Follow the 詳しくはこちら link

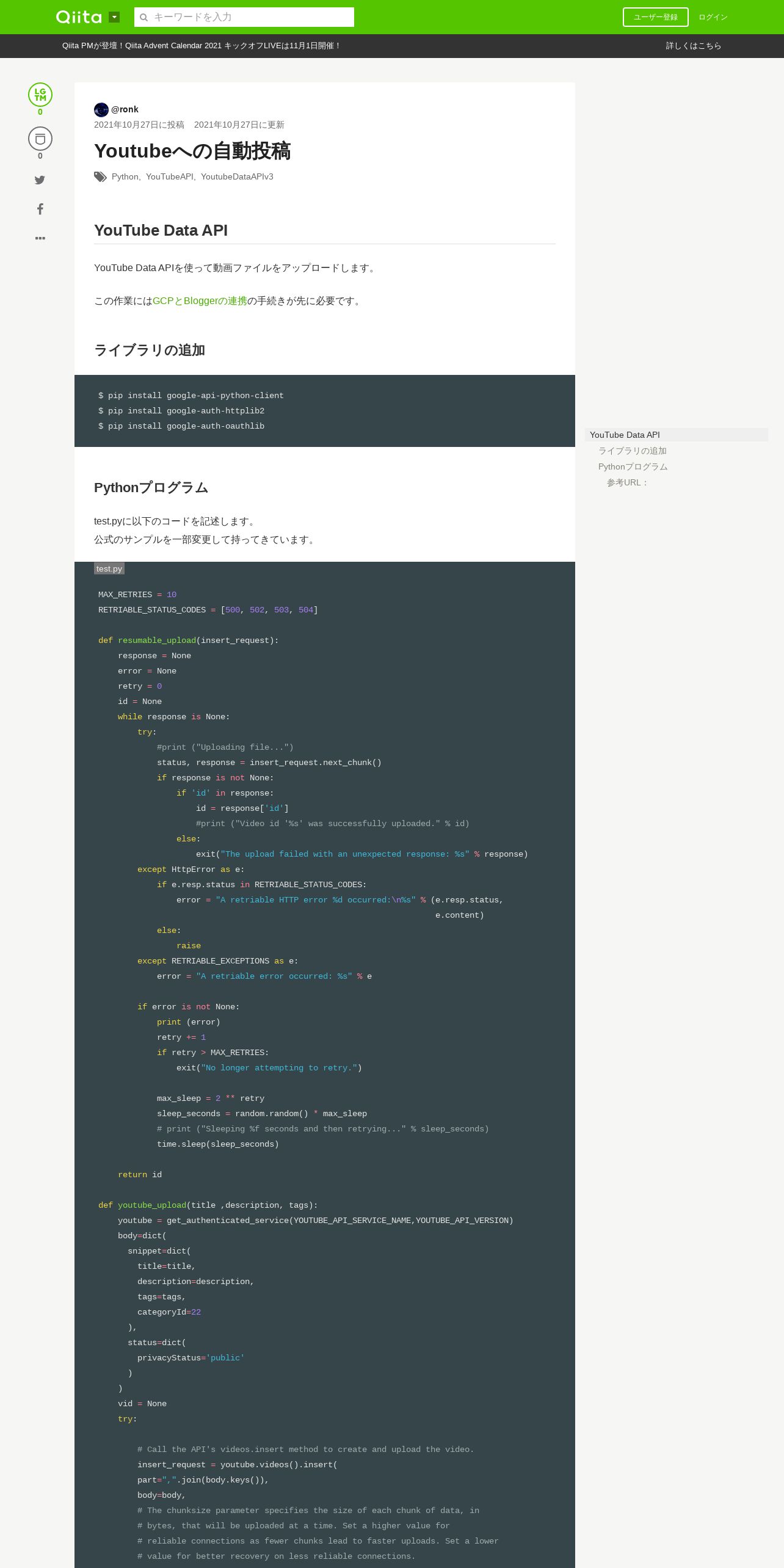694,46
